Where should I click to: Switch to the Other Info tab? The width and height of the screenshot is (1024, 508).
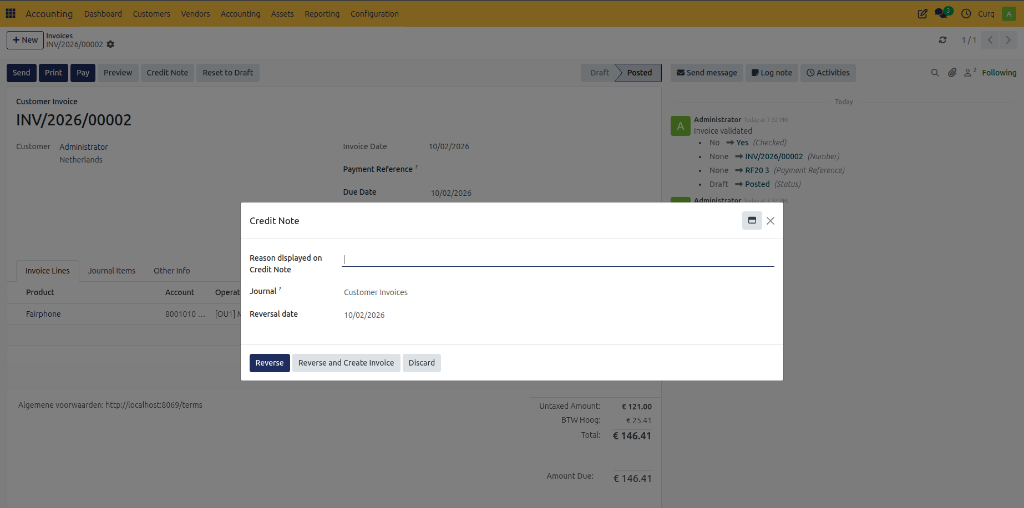pos(172,270)
